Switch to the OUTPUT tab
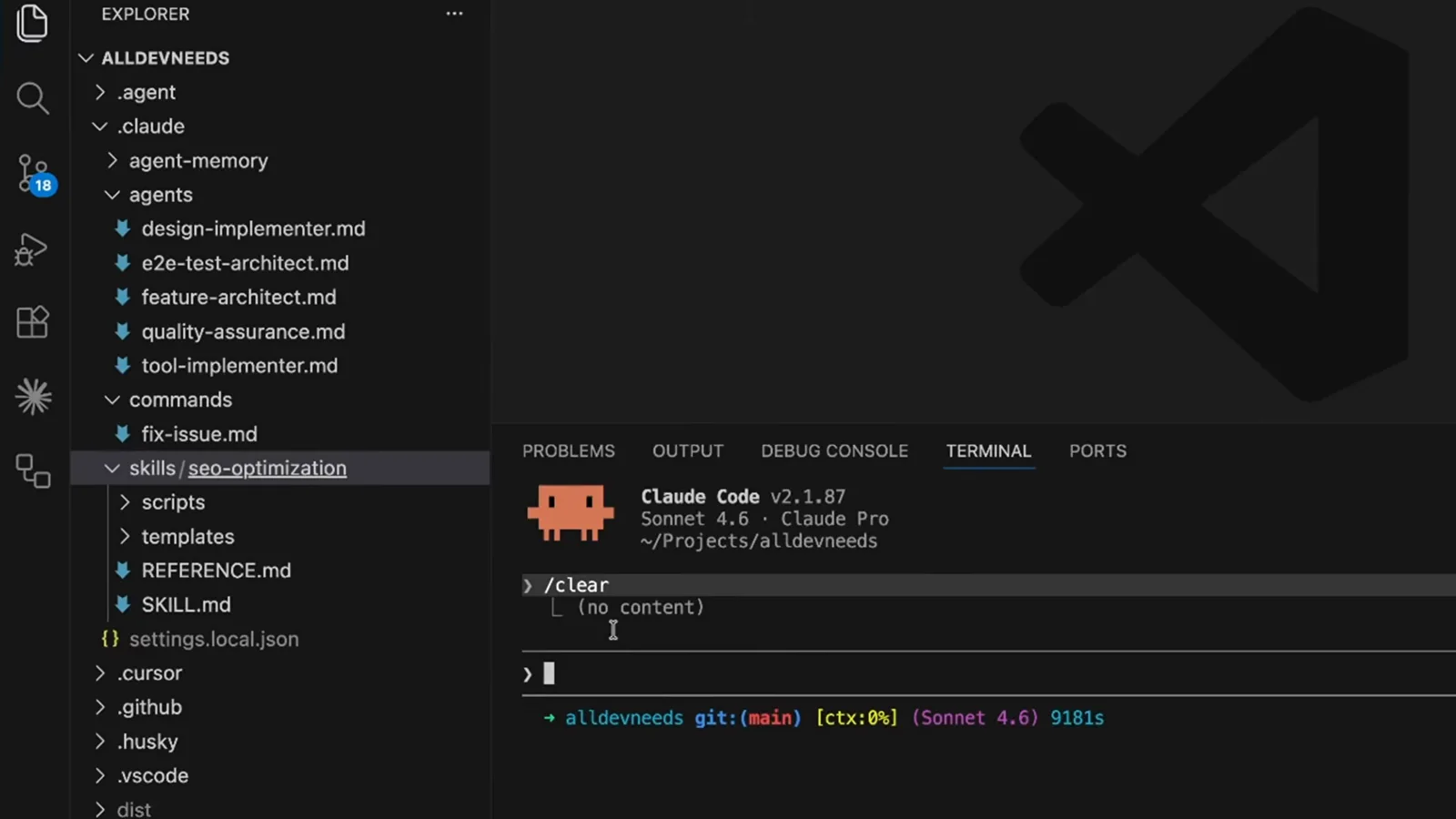Viewport: 1456px width, 819px height. coord(687,451)
